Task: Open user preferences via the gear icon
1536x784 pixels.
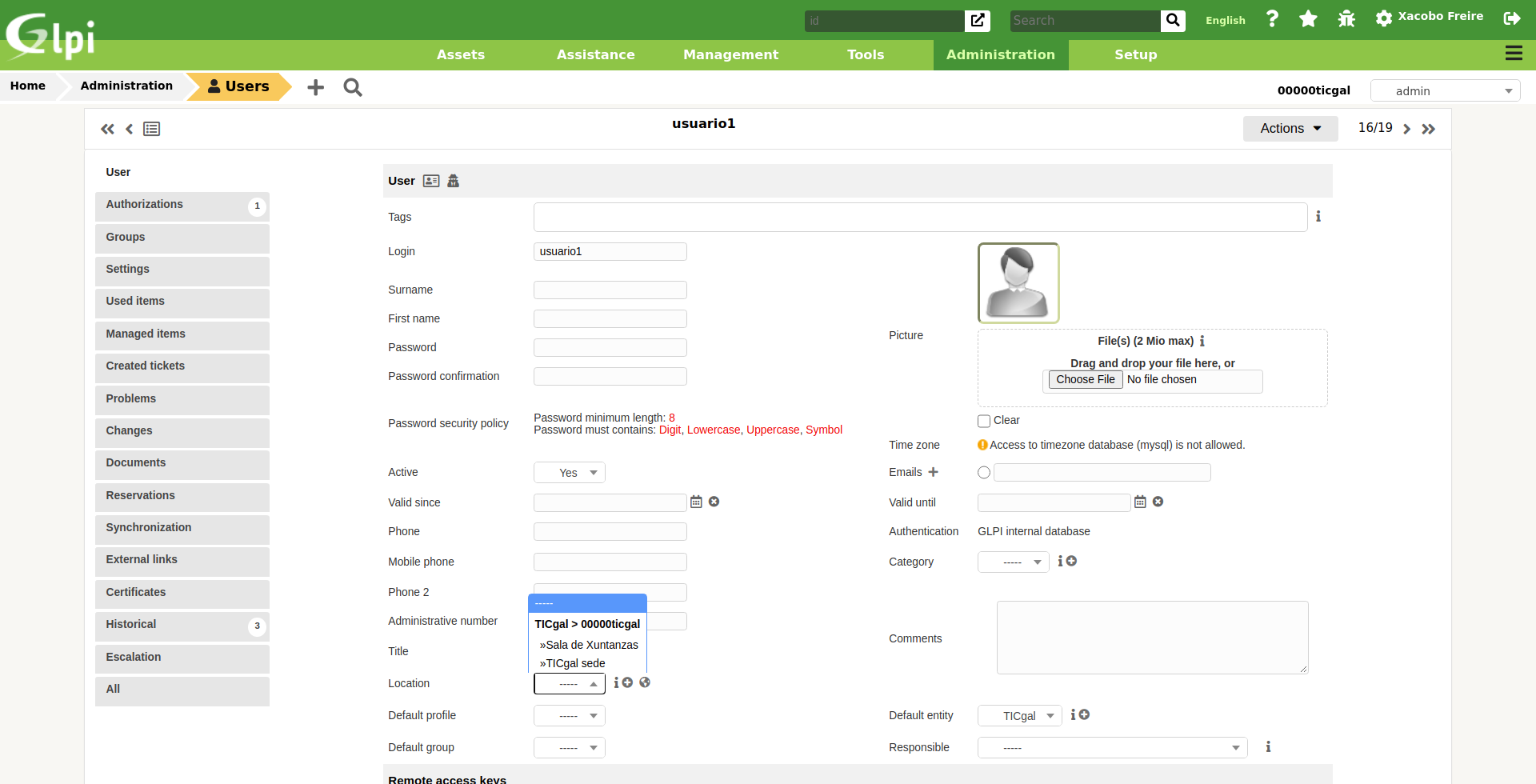Action: pyautogui.click(x=1383, y=18)
